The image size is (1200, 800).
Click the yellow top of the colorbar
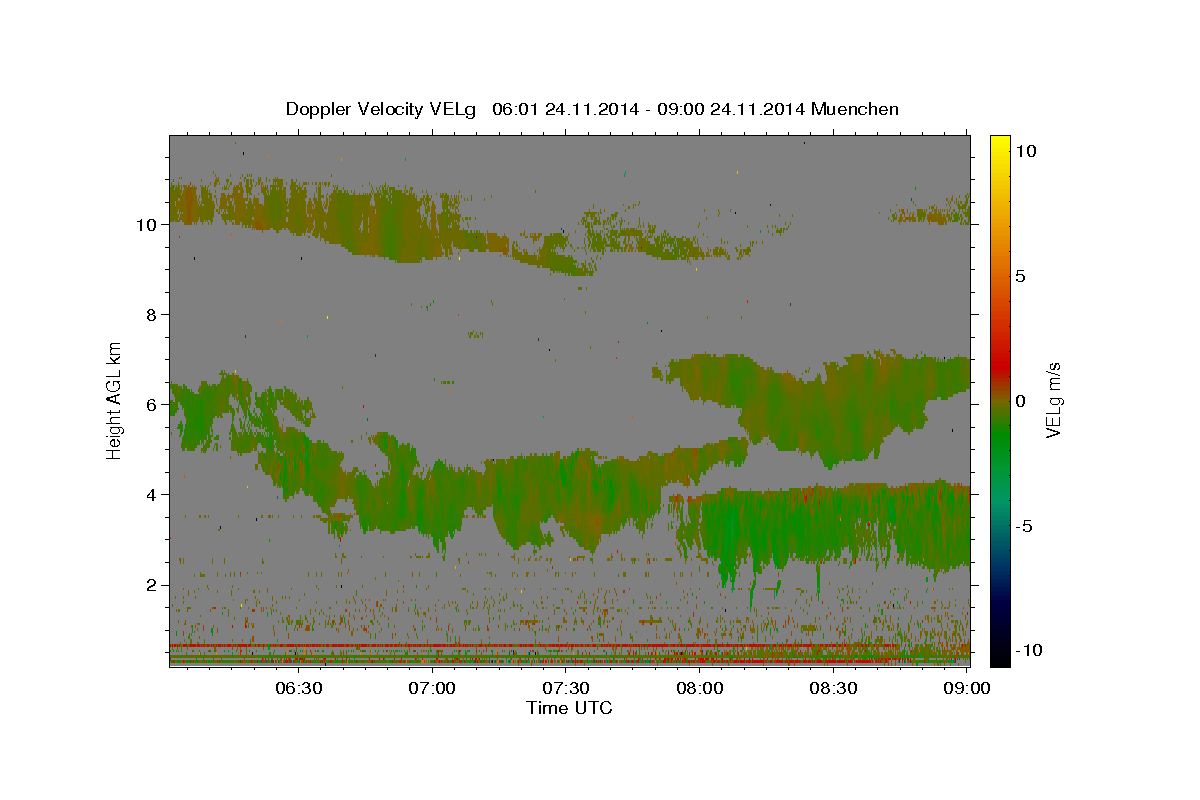coord(999,145)
